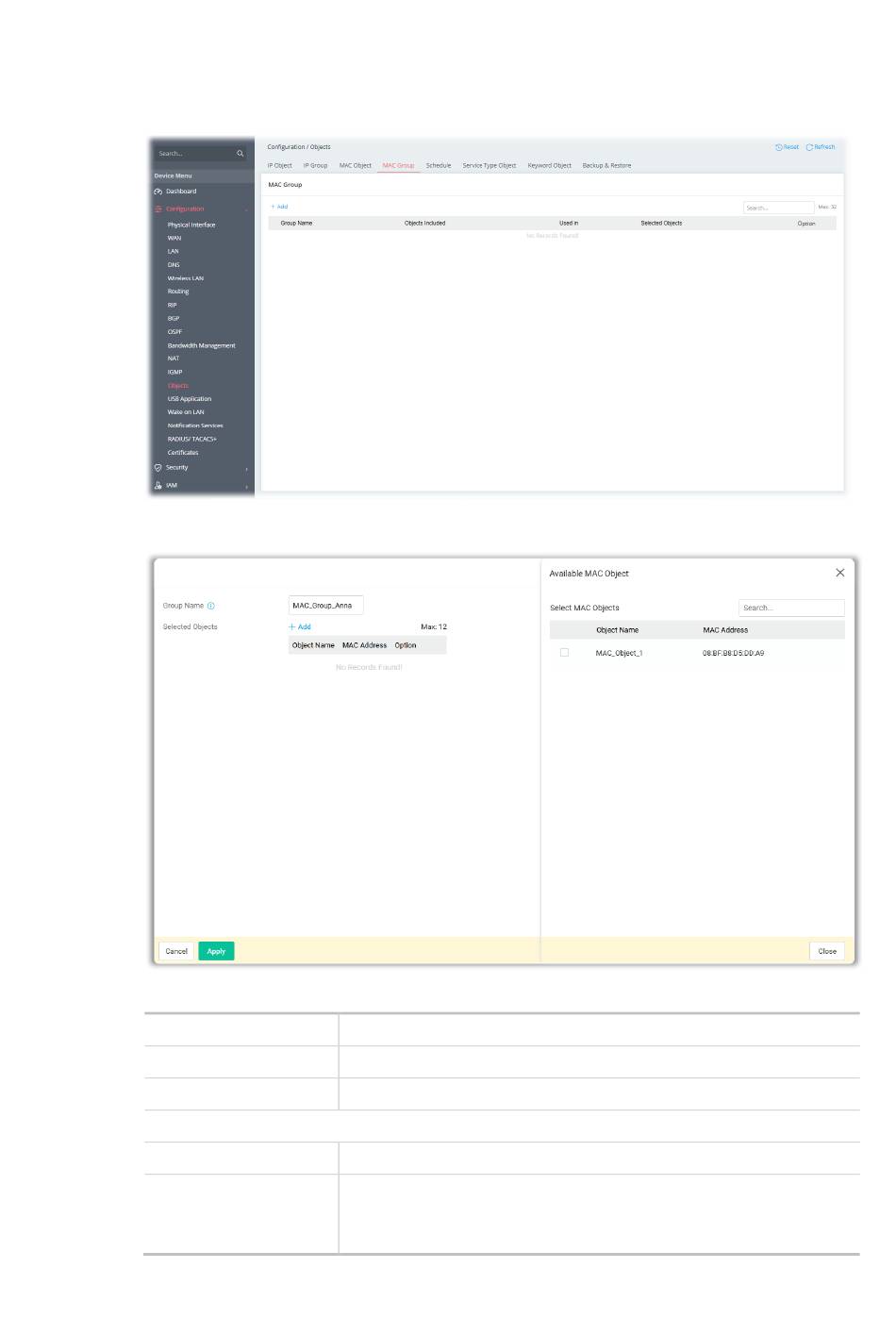Open Wake on LAN in sidebar
Viewport: 896px width, 1318px height.
click(186, 412)
